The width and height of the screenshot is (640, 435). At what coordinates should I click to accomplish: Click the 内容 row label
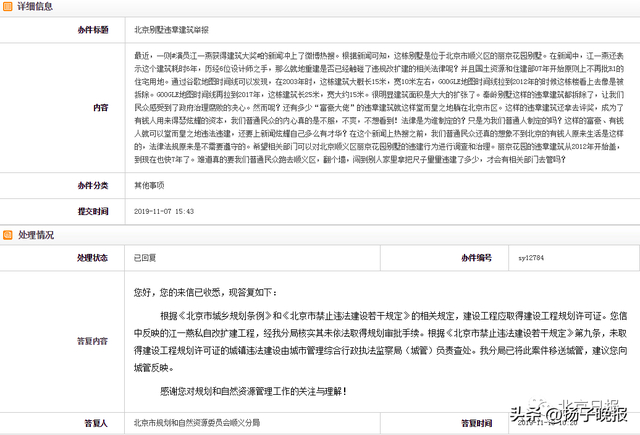(101, 108)
